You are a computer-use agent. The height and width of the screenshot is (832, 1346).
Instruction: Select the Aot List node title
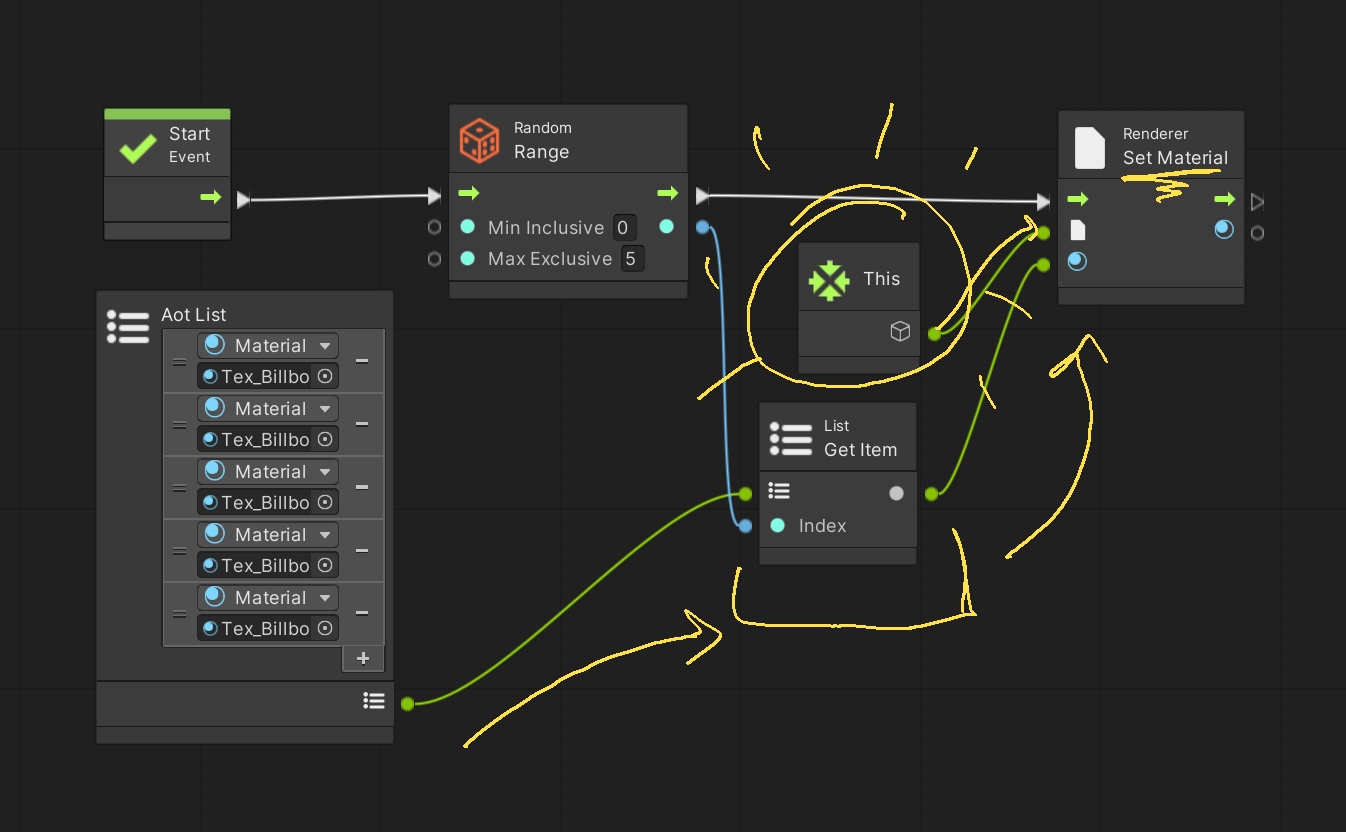point(194,315)
